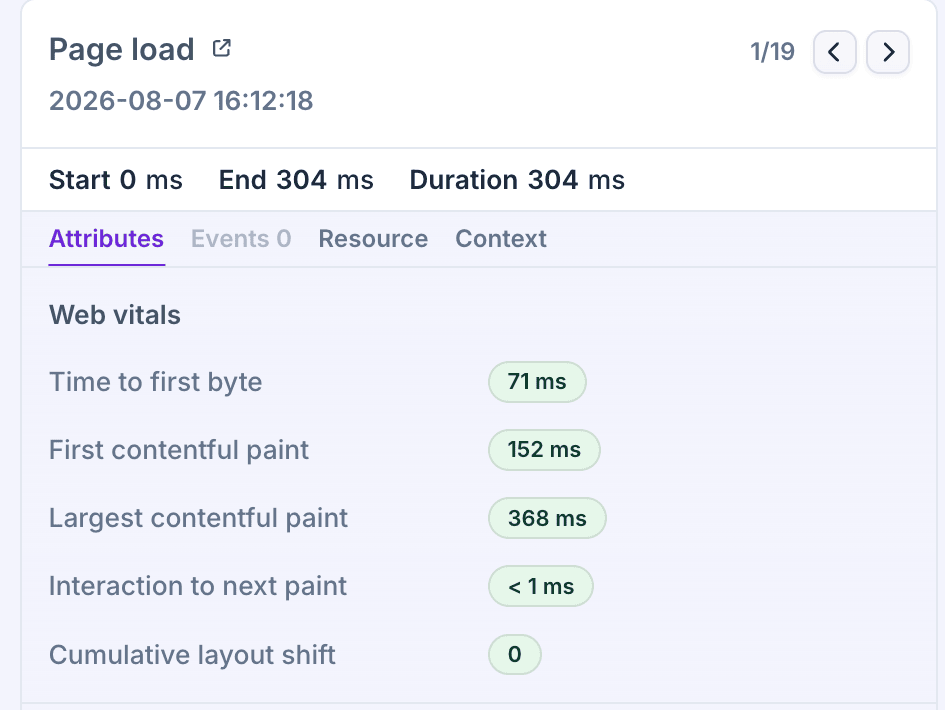Click the Duration 304 ms value

(517, 180)
